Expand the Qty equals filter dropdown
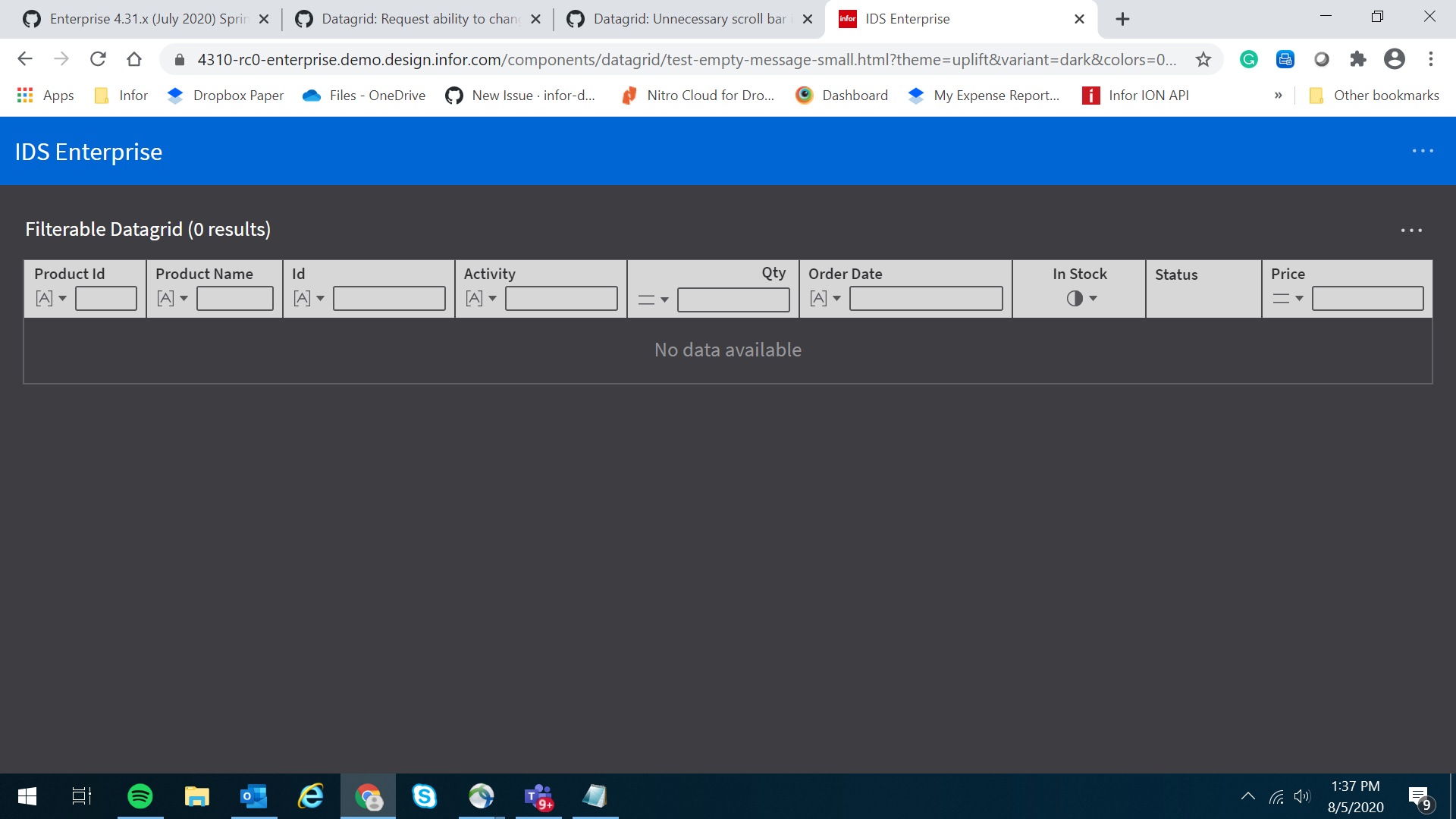Screen dimensions: 1456x819 653,300
